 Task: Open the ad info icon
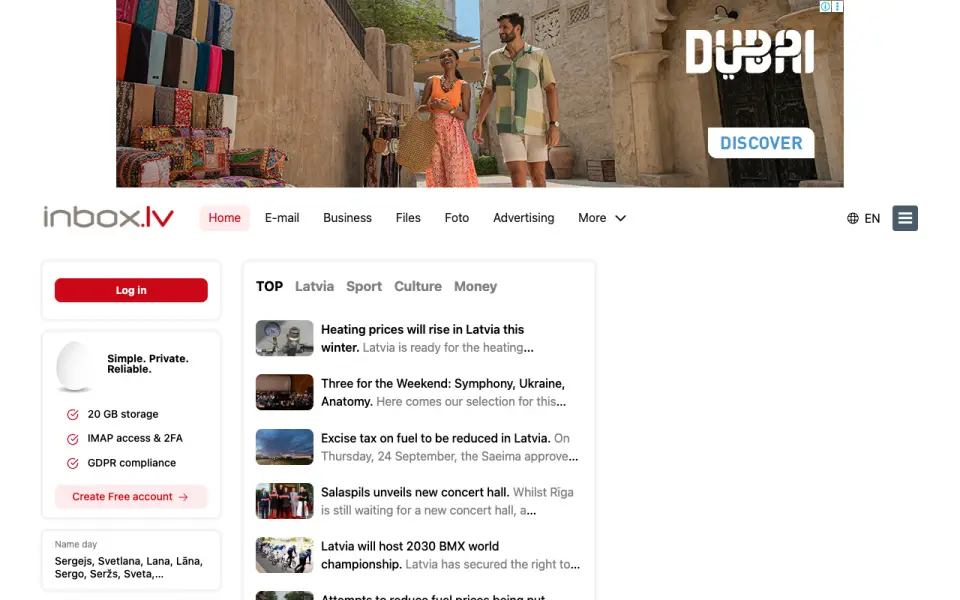[x=825, y=6]
